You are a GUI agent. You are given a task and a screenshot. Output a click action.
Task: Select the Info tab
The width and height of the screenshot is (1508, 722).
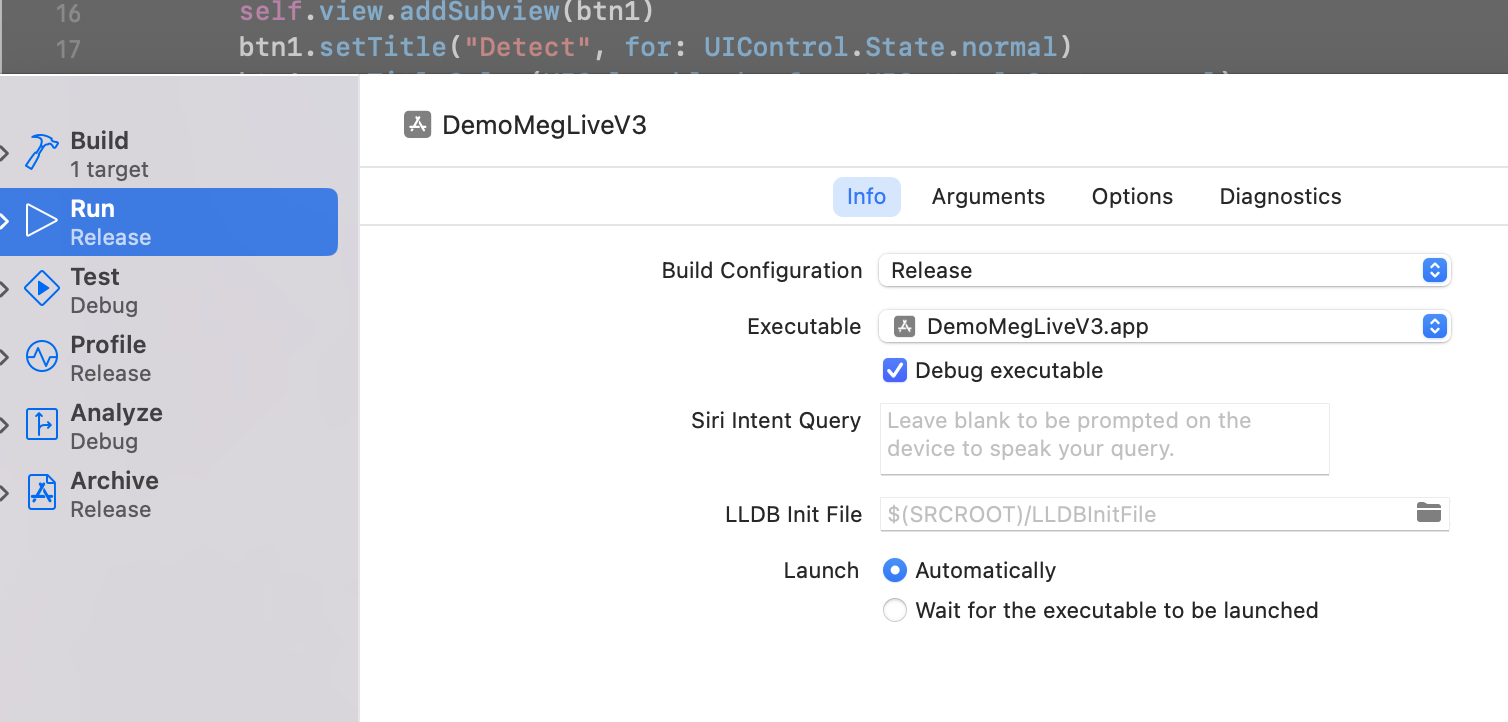866,197
